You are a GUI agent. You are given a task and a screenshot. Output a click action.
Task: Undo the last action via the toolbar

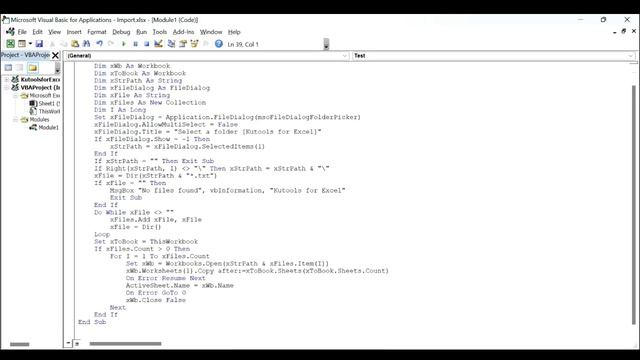(99, 44)
